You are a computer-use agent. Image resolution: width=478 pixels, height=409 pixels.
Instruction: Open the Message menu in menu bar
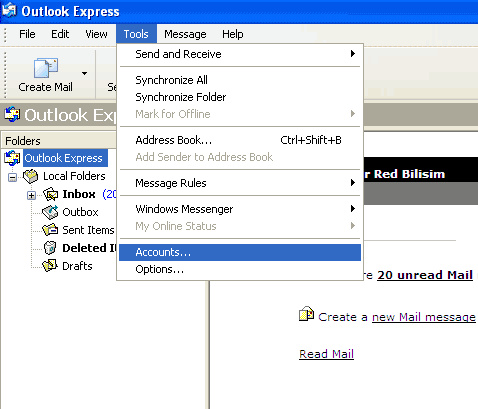click(185, 34)
